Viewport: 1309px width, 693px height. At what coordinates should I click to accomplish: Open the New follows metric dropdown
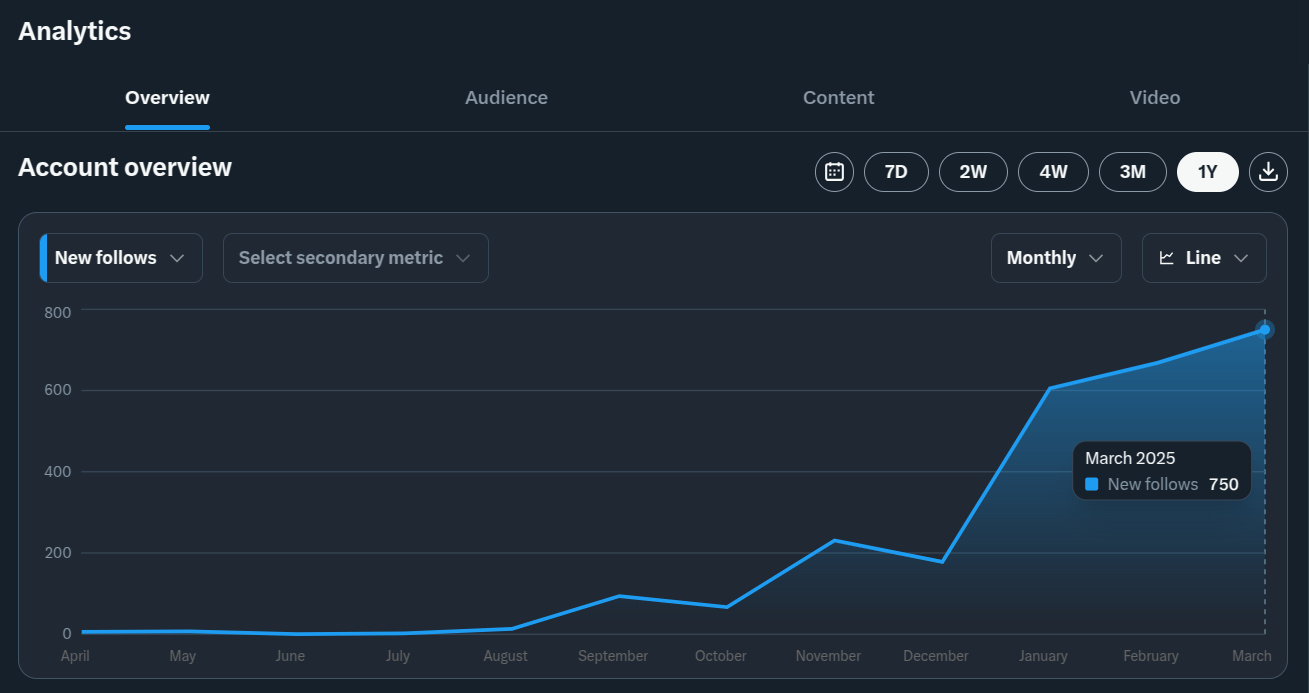click(x=121, y=258)
